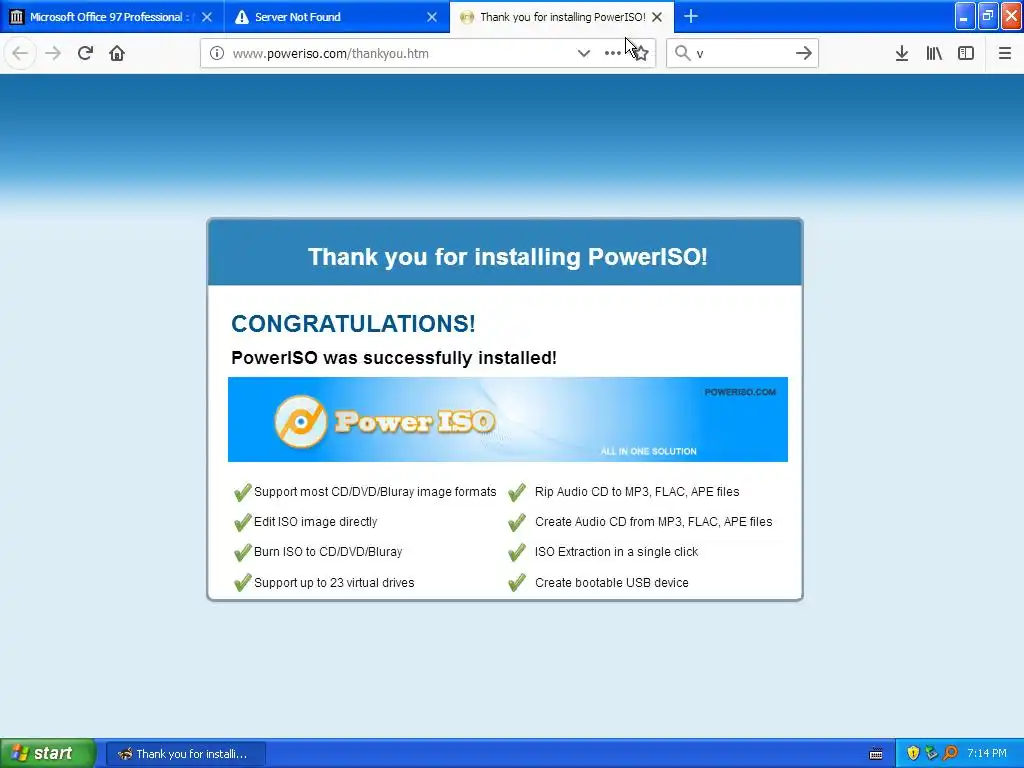Open the safely-remove-hardware tray icon

tap(931, 753)
